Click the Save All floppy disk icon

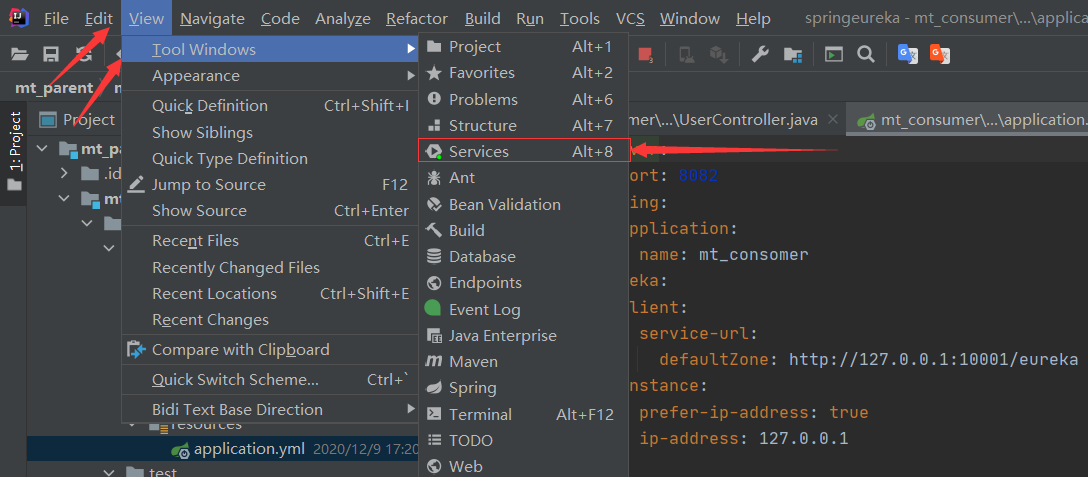(x=51, y=54)
